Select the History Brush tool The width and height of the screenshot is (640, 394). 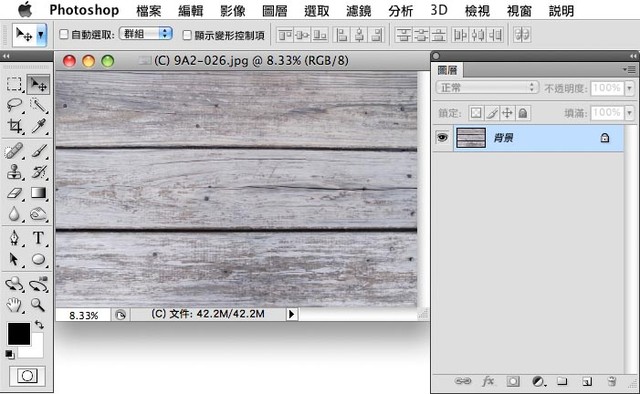click(38, 172)
